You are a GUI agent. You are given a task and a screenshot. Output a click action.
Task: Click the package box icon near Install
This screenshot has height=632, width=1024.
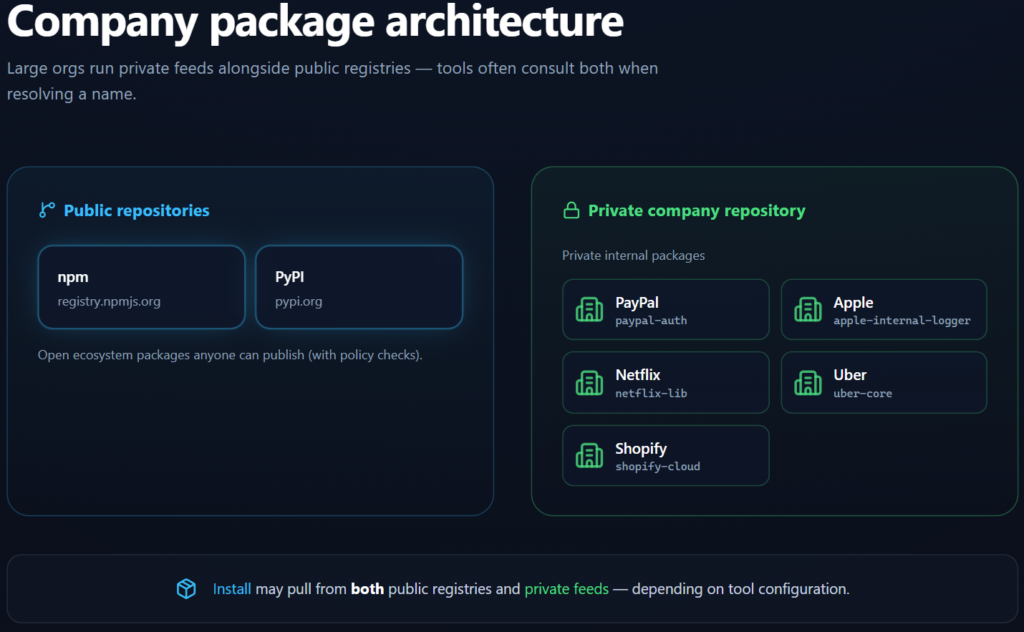click(186, 589)
